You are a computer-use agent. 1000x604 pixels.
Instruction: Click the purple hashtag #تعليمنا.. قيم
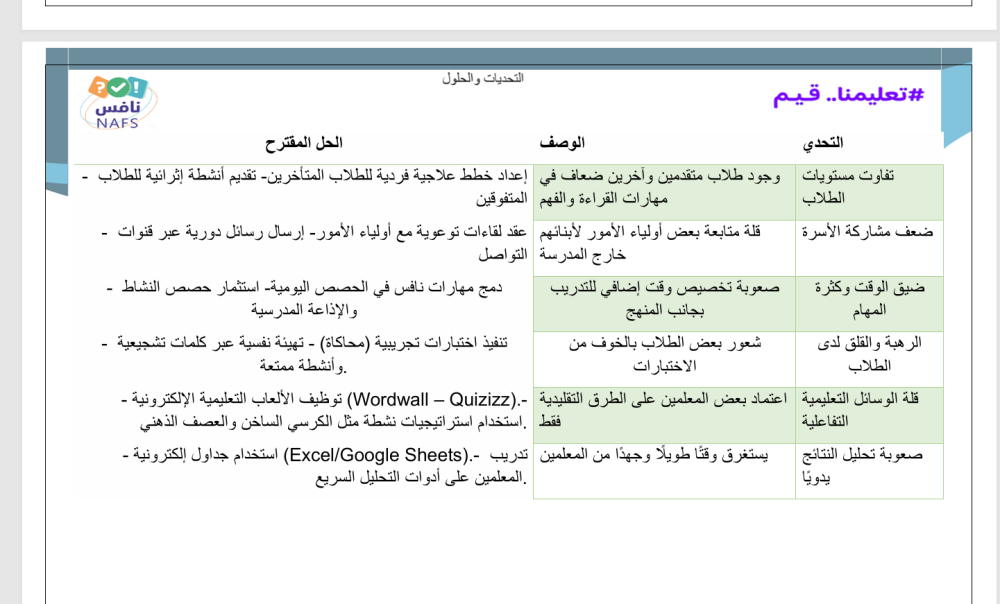point(848,95)
